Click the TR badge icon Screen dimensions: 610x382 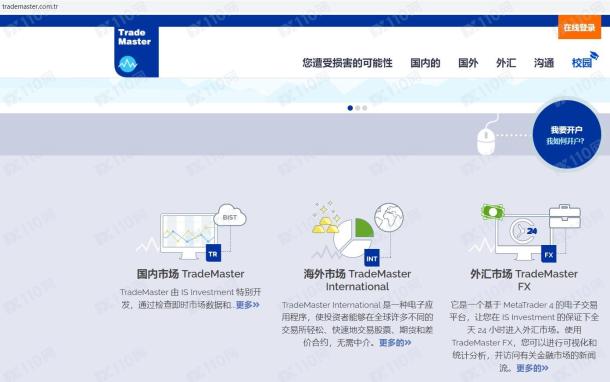(213, 254)
